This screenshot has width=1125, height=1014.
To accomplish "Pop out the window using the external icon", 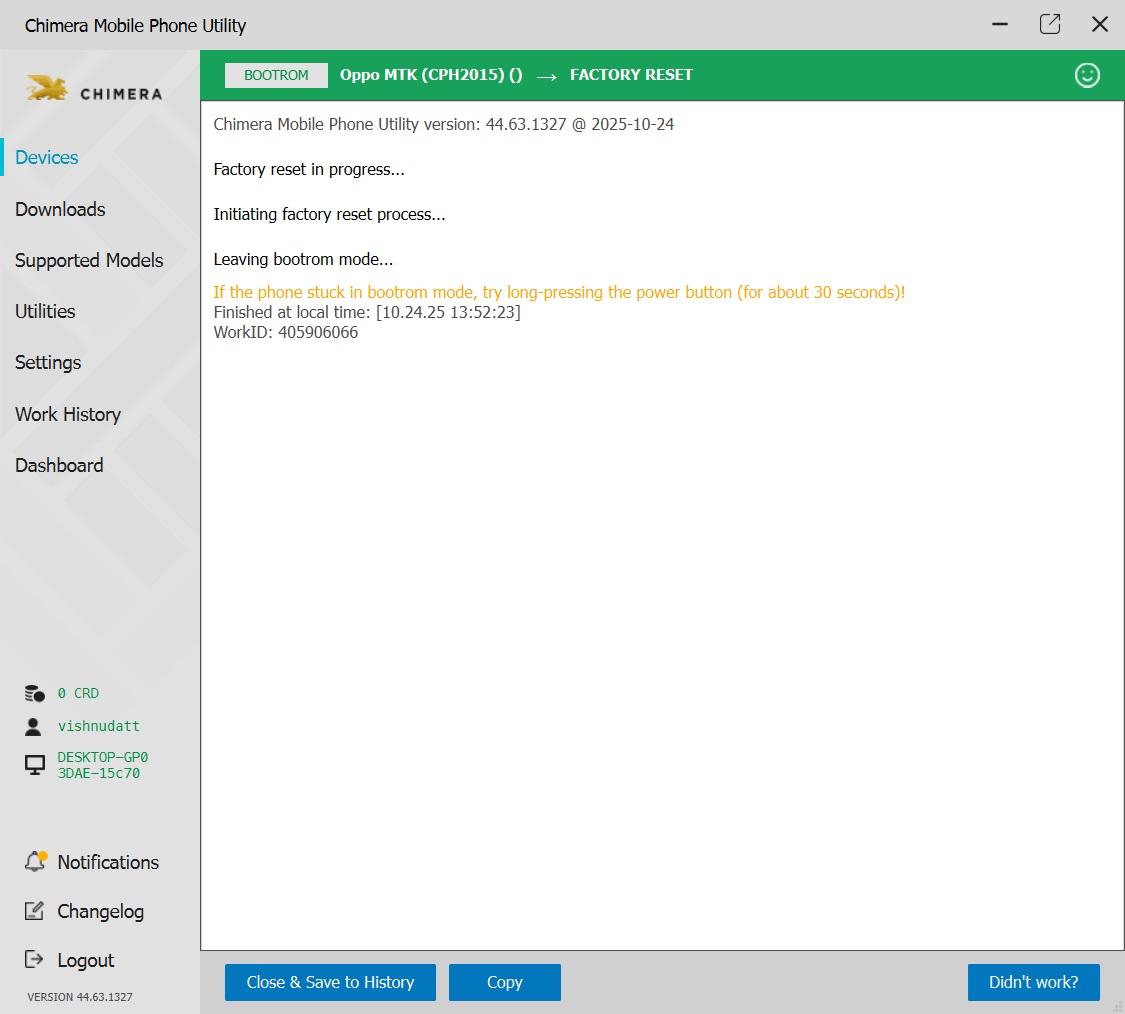I will pyautogui.click(x=1050, y=24).
